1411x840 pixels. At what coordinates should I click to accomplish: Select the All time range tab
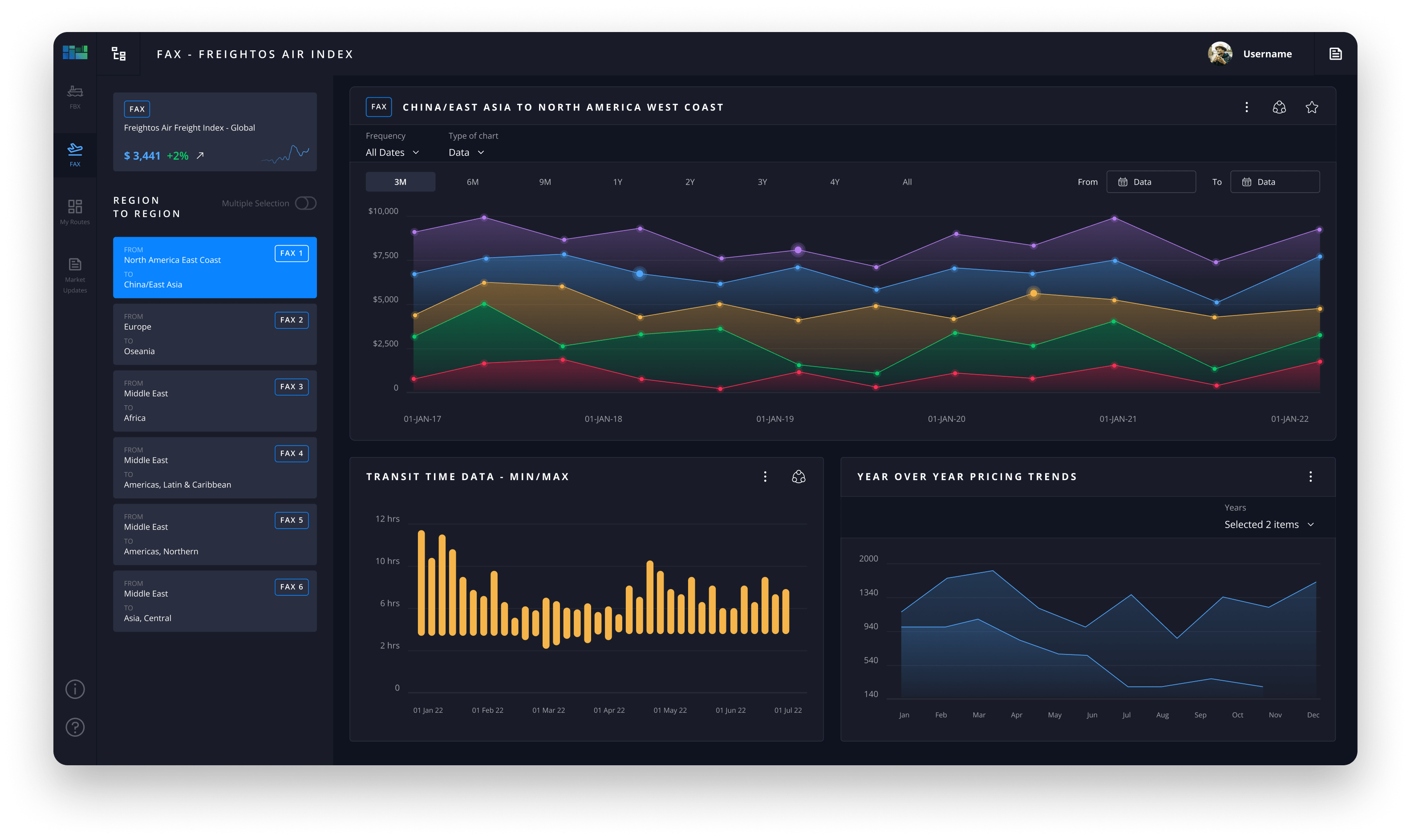tap(907, 182)
